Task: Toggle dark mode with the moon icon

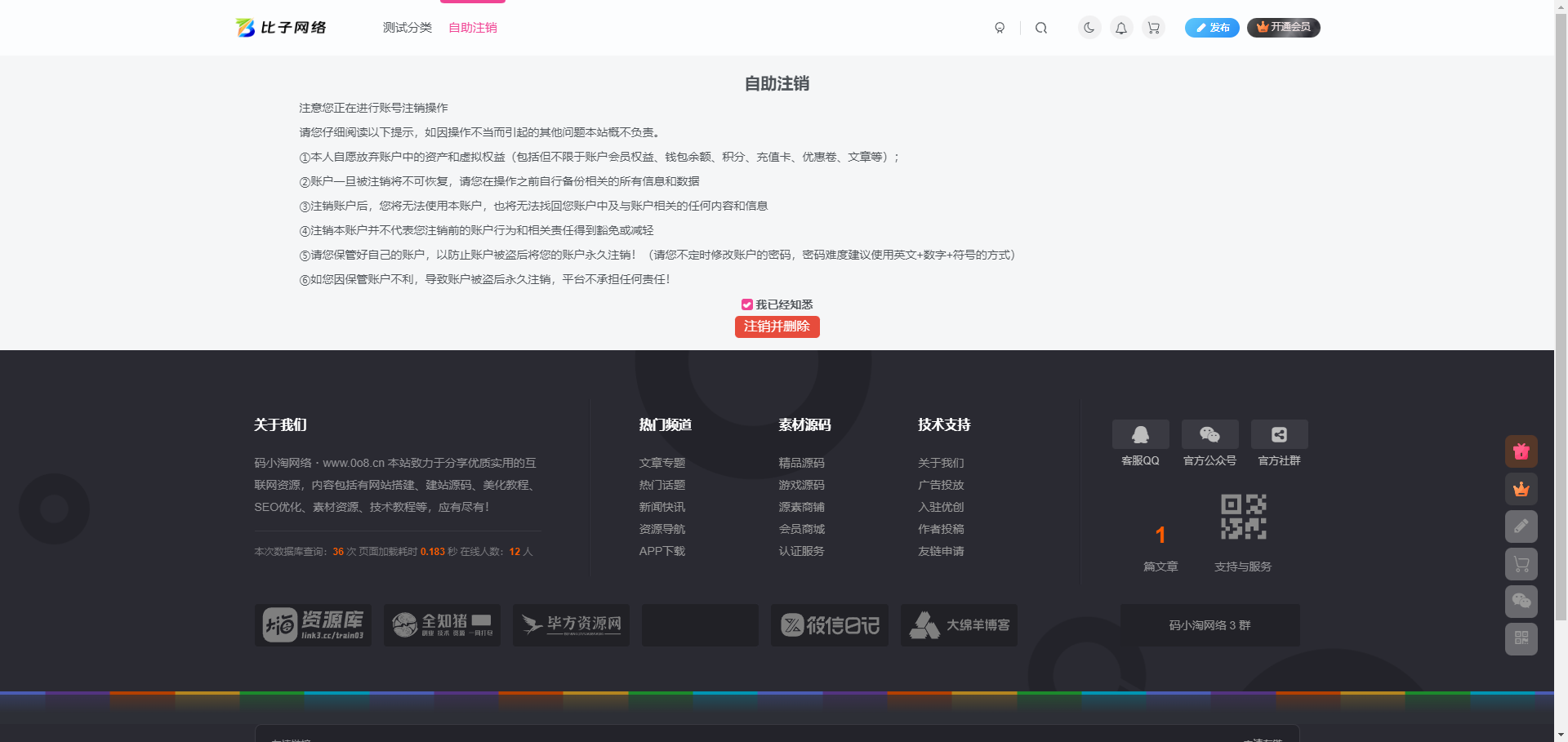Action: point(1089,27)
